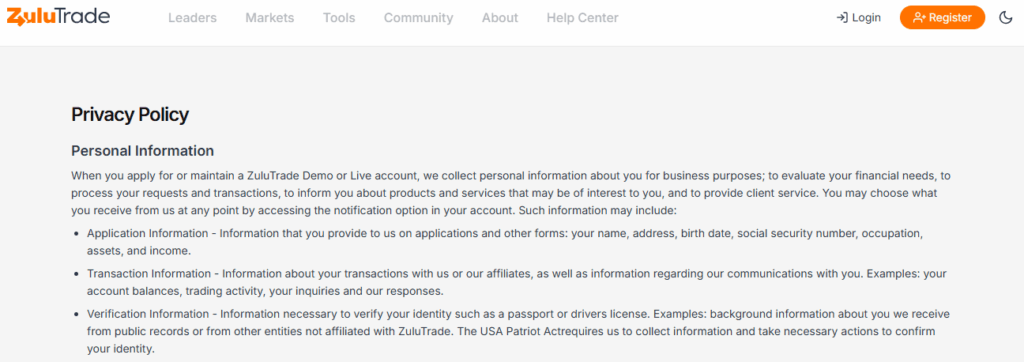The width and height of the screenshot is (1024, 362).
Task: Go home via the ZuluTrade logo
Action: point(58,18)
